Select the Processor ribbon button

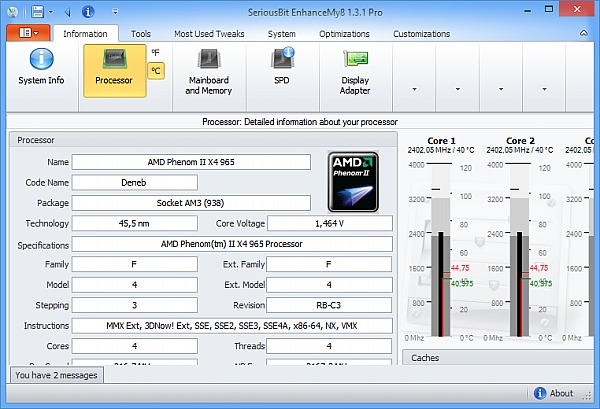114,70
